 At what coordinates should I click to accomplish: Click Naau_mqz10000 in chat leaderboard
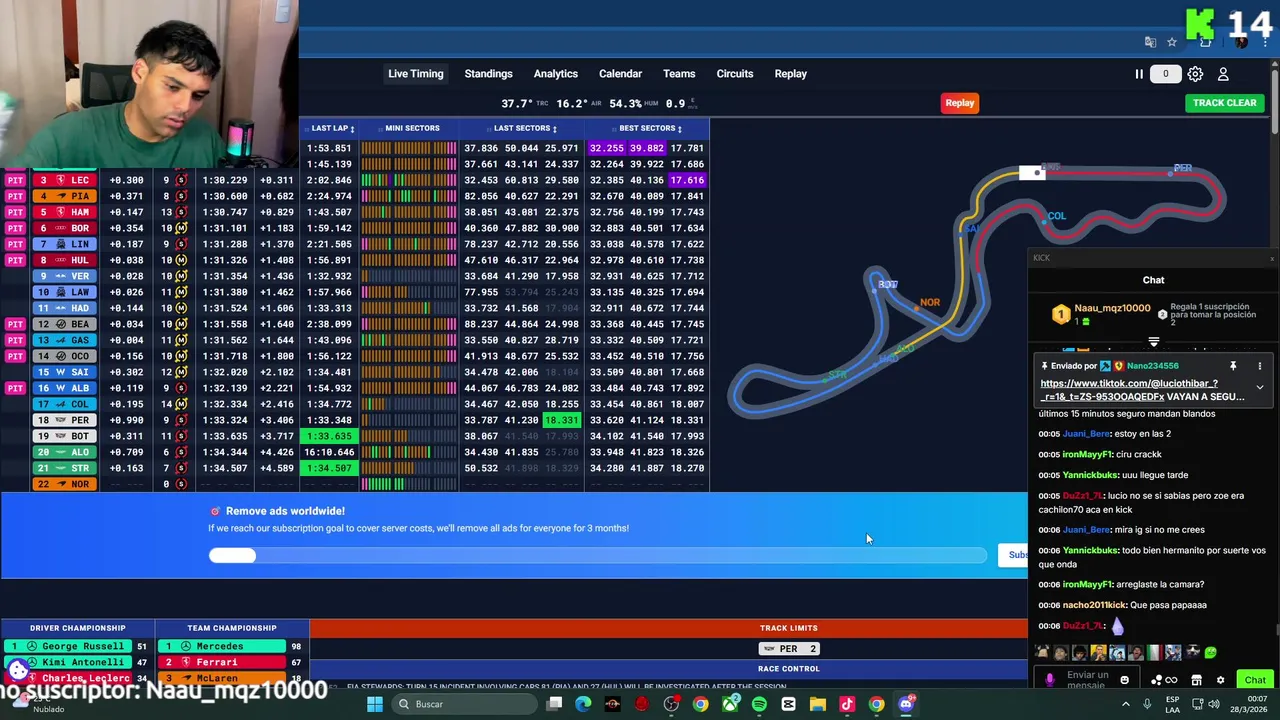pyautogui.click(x=1112, y=308)
